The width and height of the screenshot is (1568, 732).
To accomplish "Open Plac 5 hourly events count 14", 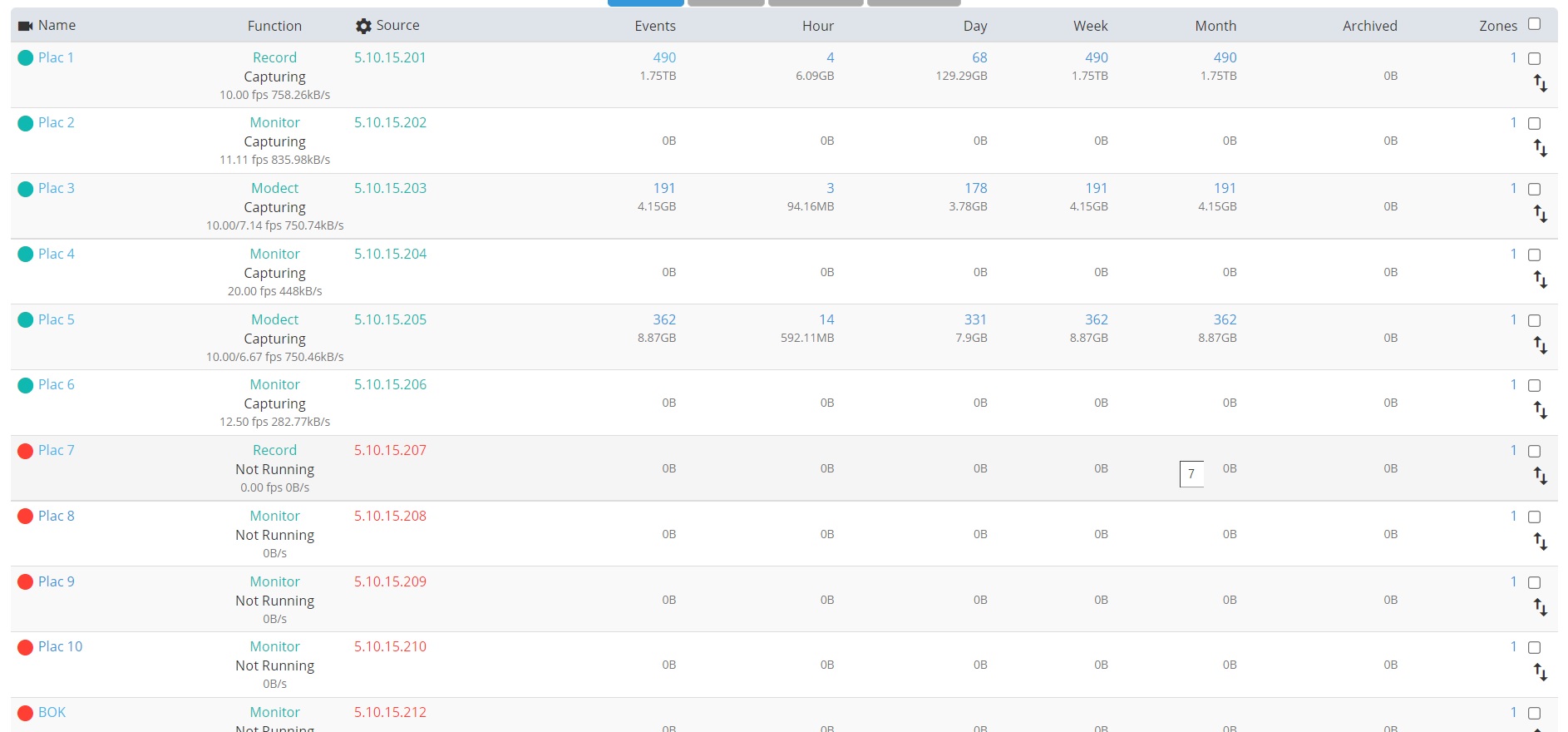I will pyautogui.click(x=826, y=319).
